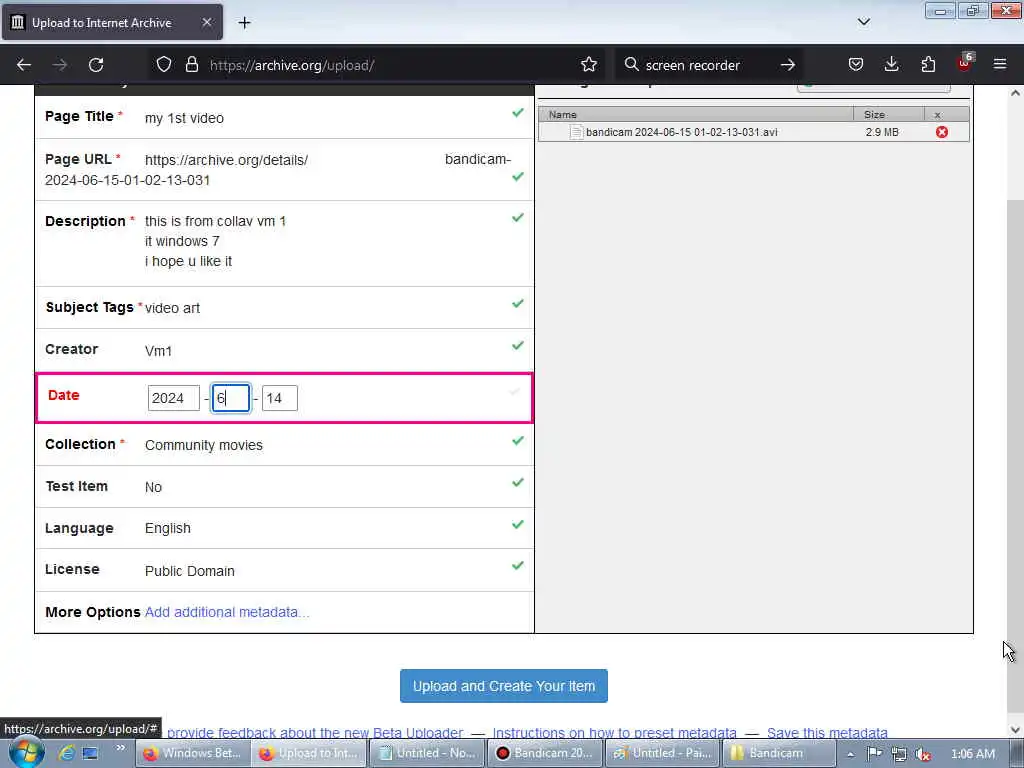Edit Subject Tags value video art
This screenshot has height=768, width=1024.
(172, 308)
